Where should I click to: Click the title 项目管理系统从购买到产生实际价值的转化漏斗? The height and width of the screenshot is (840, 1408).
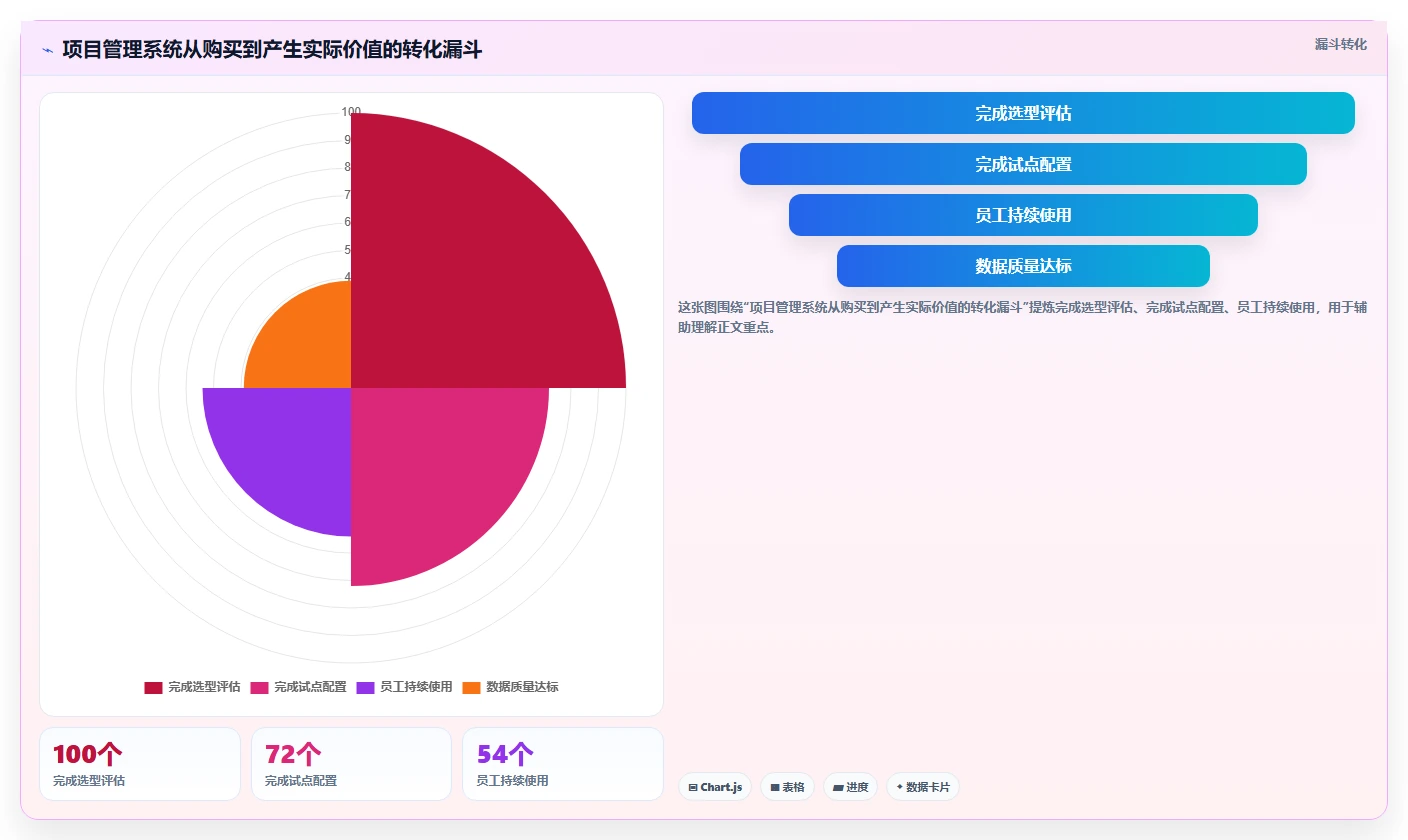pos(272,49)
